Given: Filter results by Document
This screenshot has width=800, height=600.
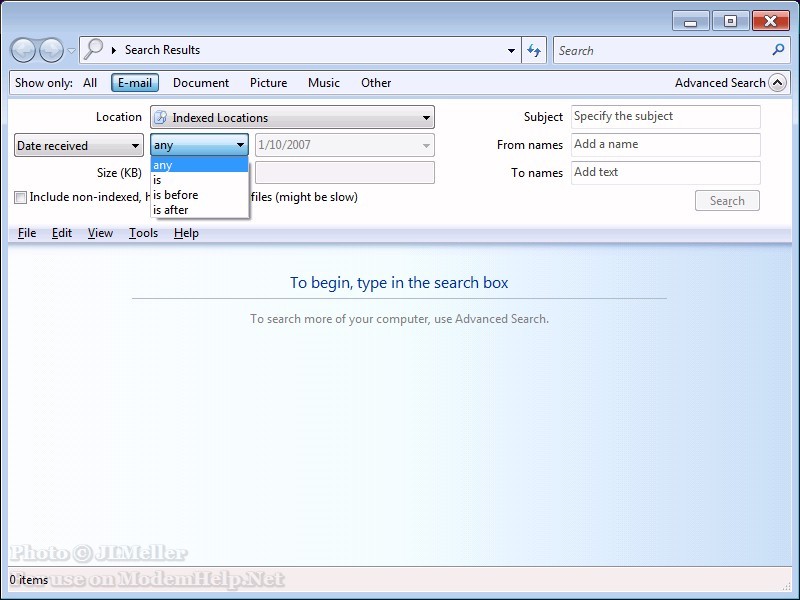Looking at the screenshot, I should tap(201, 83).
